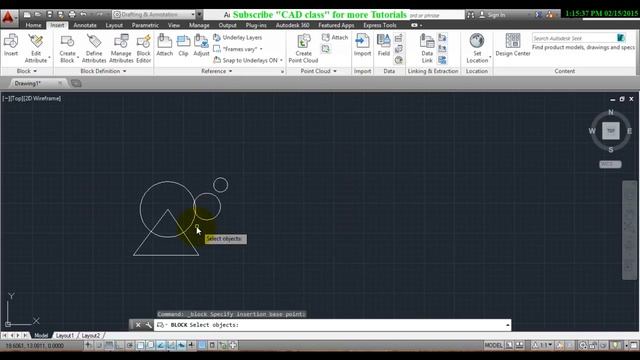The width and height of the screenshot is (640, 360).
Task: Open the View ribbon tab
Action: pos(173,25)
